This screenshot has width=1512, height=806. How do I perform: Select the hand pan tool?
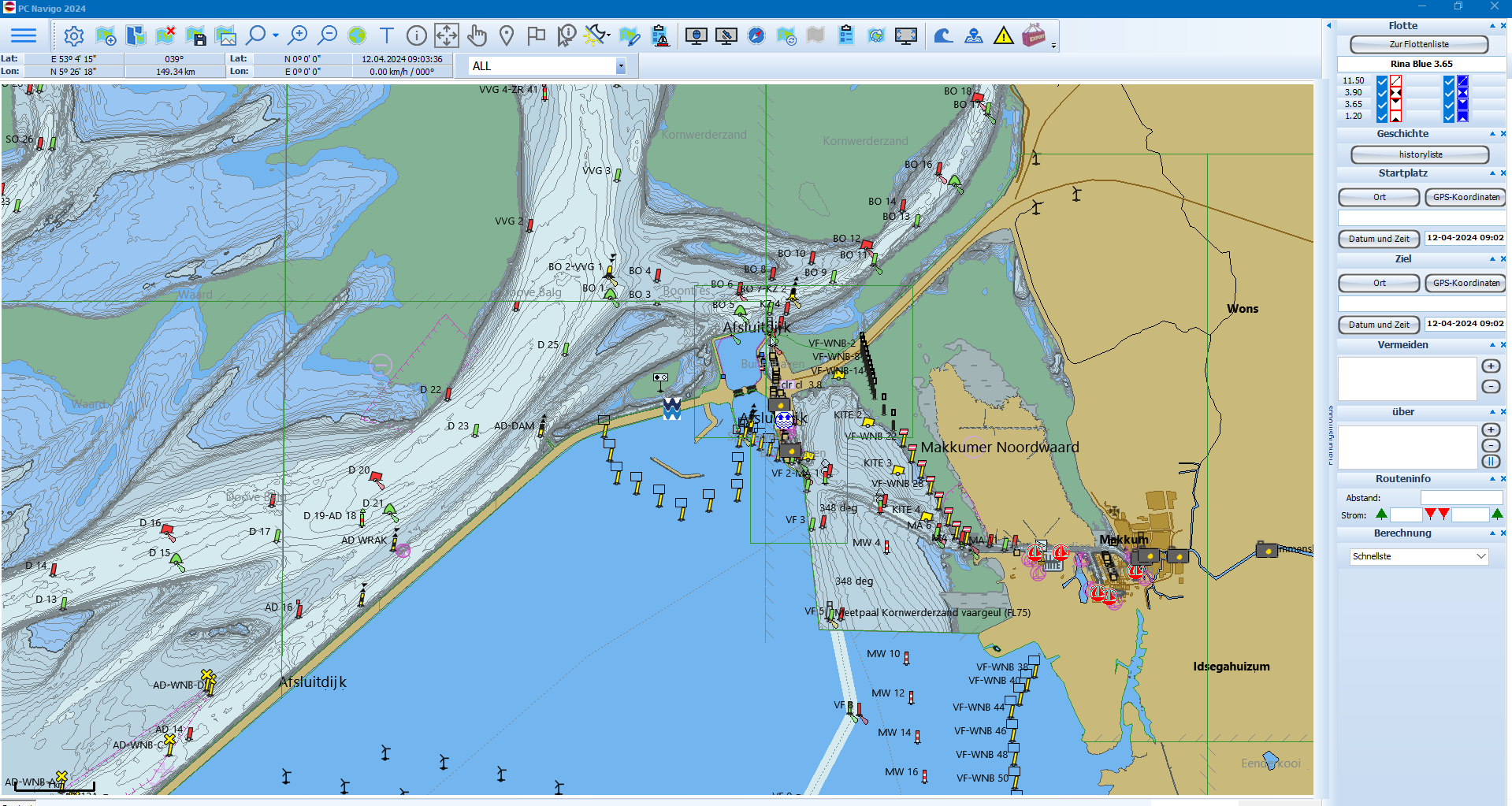coord(477,35)
